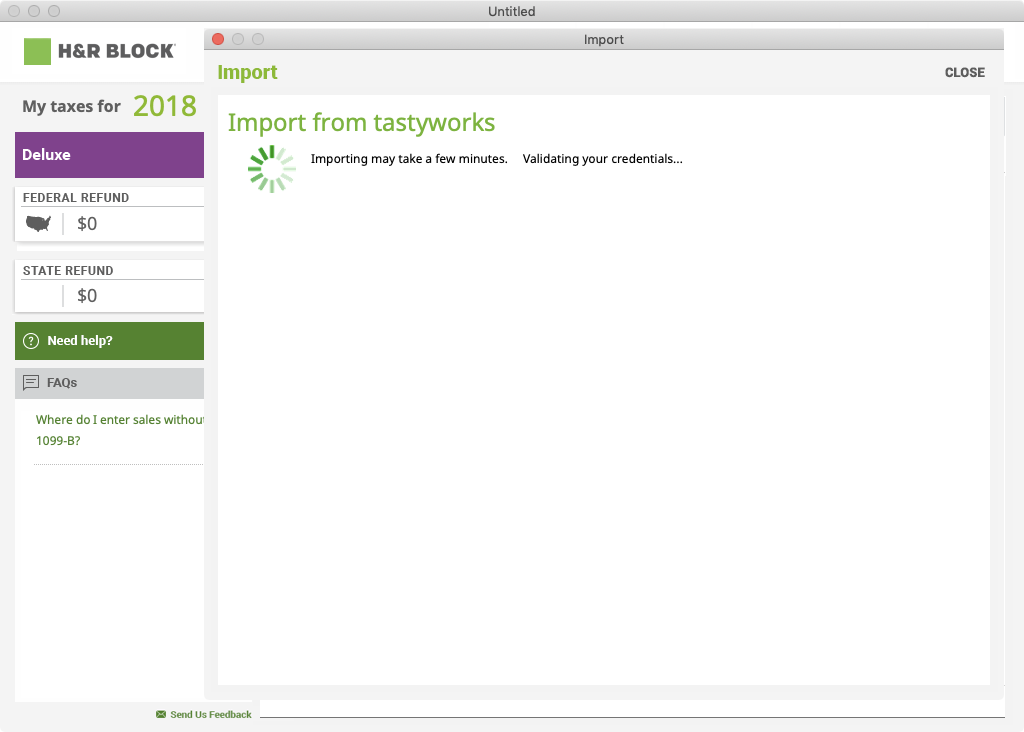Select the purple Deluxe banner

(x=110, y=155)
